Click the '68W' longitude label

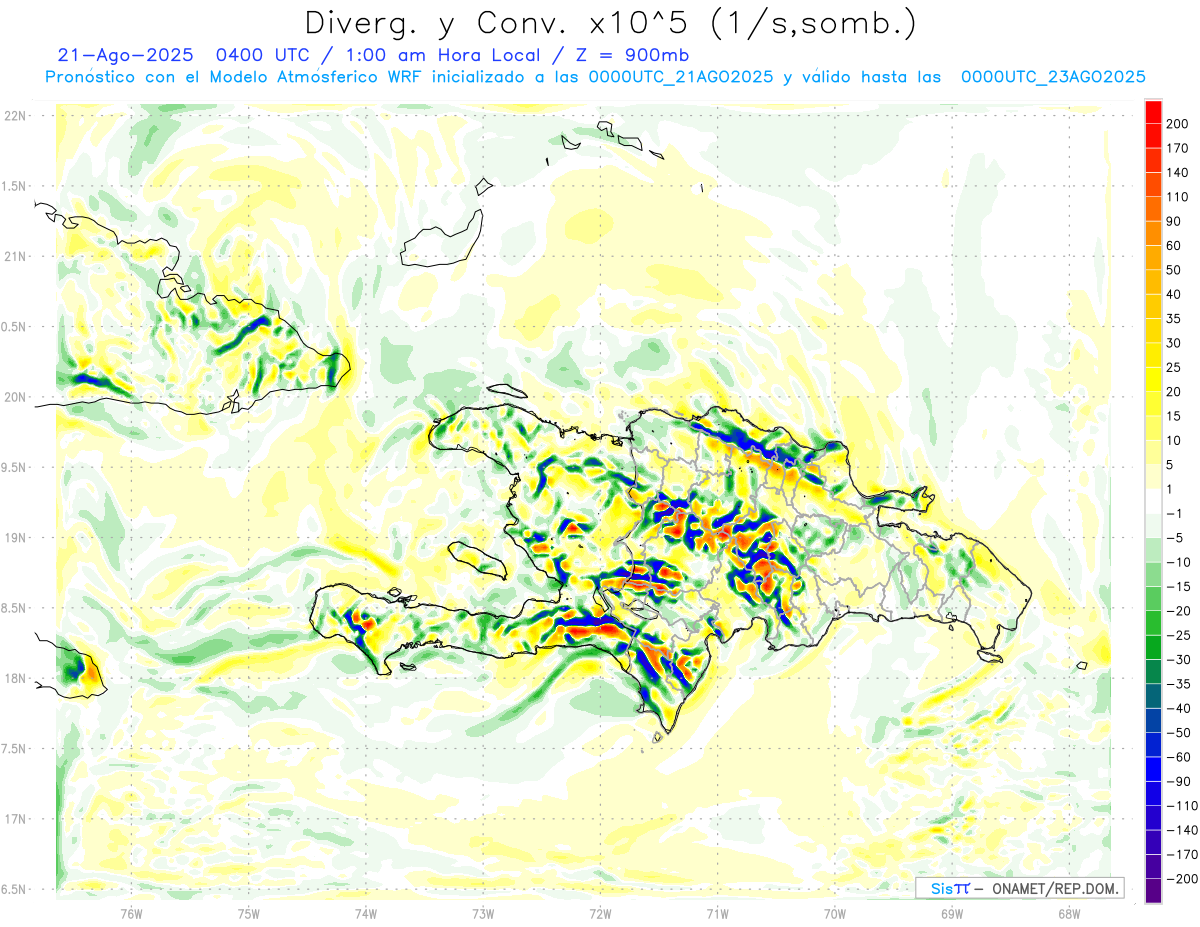point(1069,913)
